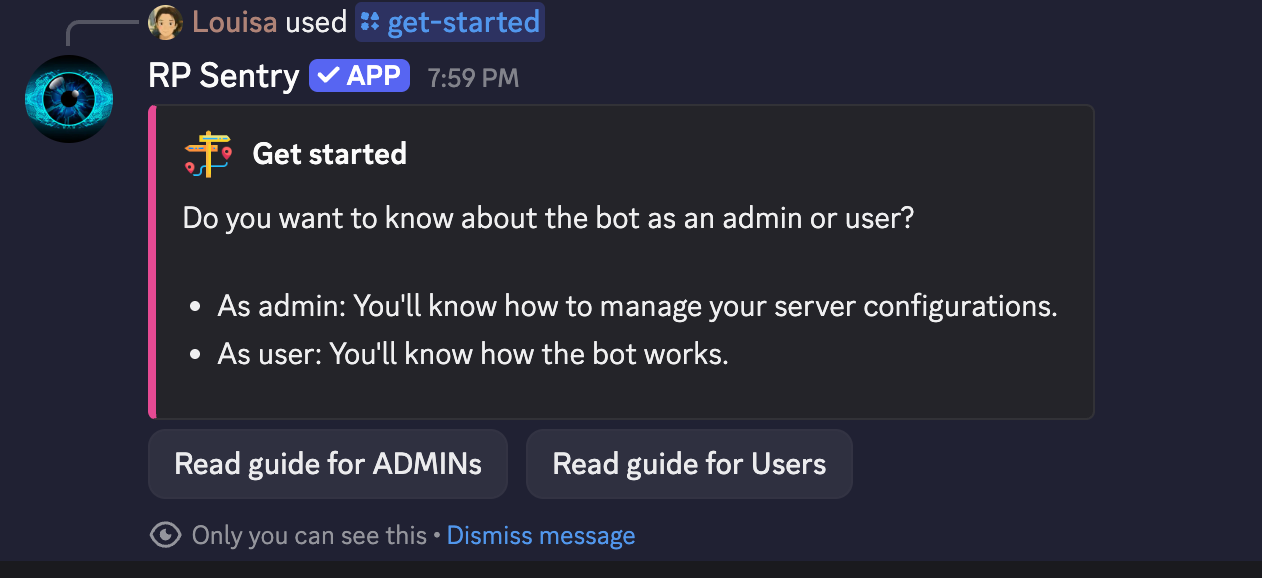This screenshot has width=1262, height=578.
Task: Click the RP Sentry bot name
Action: coord(223,76)
